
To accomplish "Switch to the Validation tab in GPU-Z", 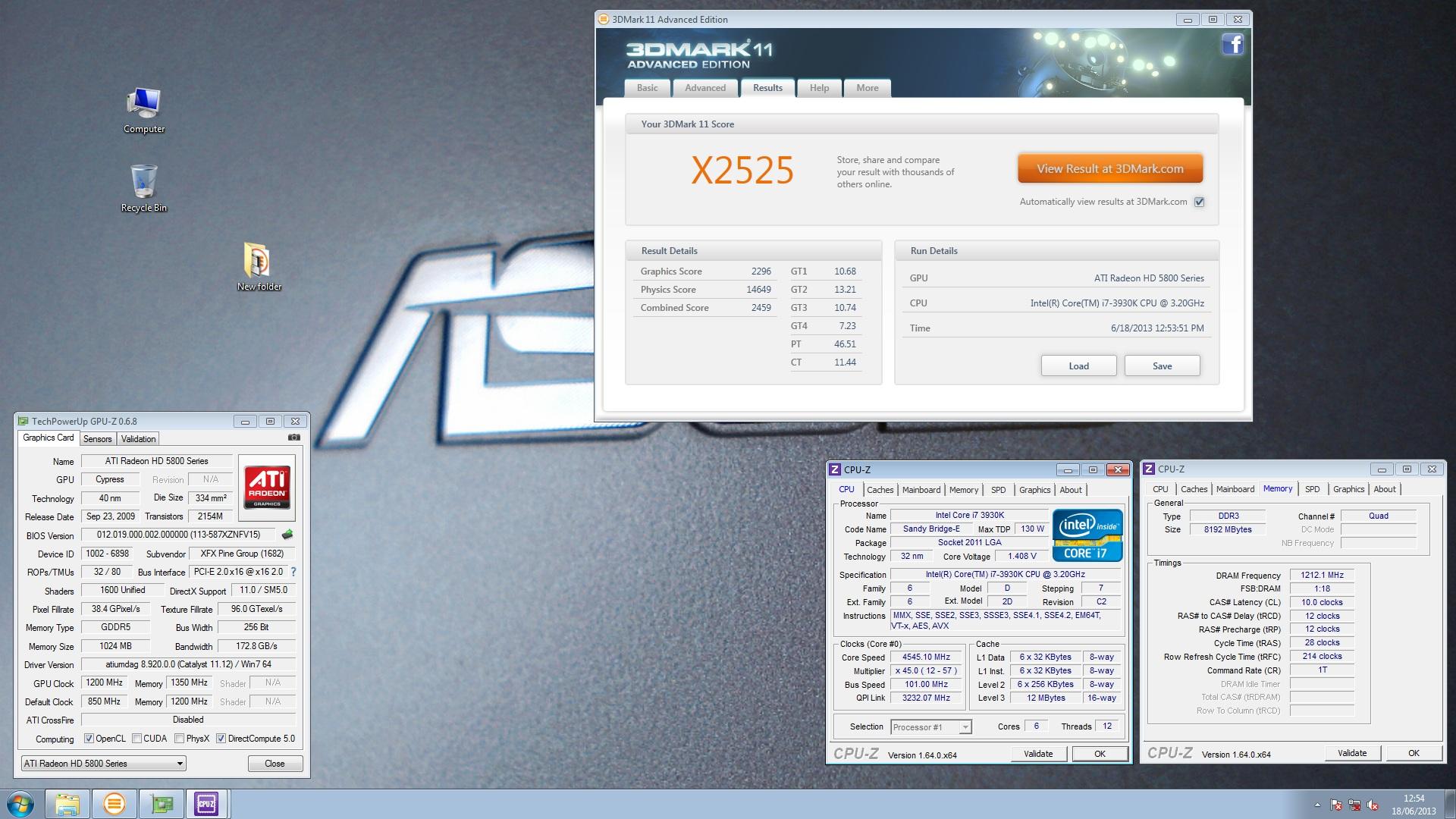I will click(x=138, y=439).
